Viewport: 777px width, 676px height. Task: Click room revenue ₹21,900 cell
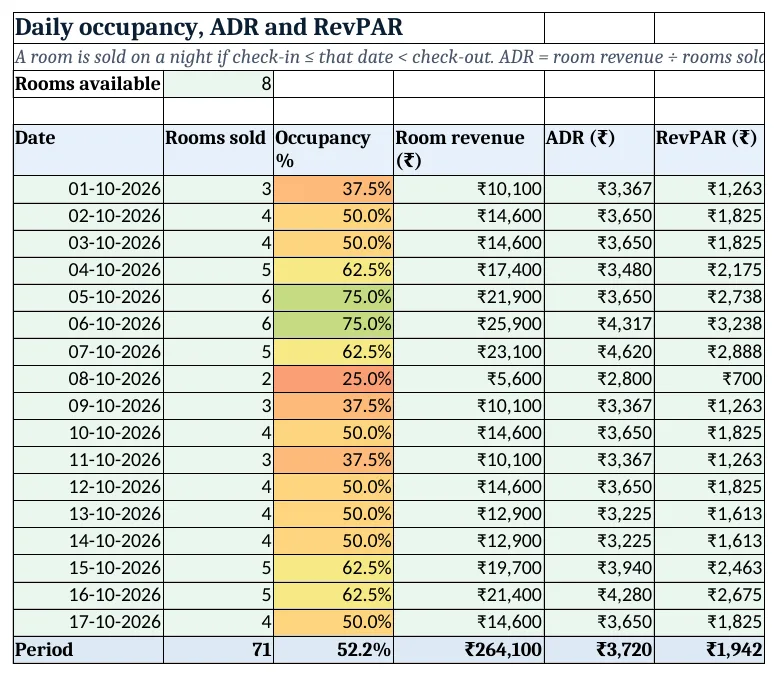(x=469, y=297)
